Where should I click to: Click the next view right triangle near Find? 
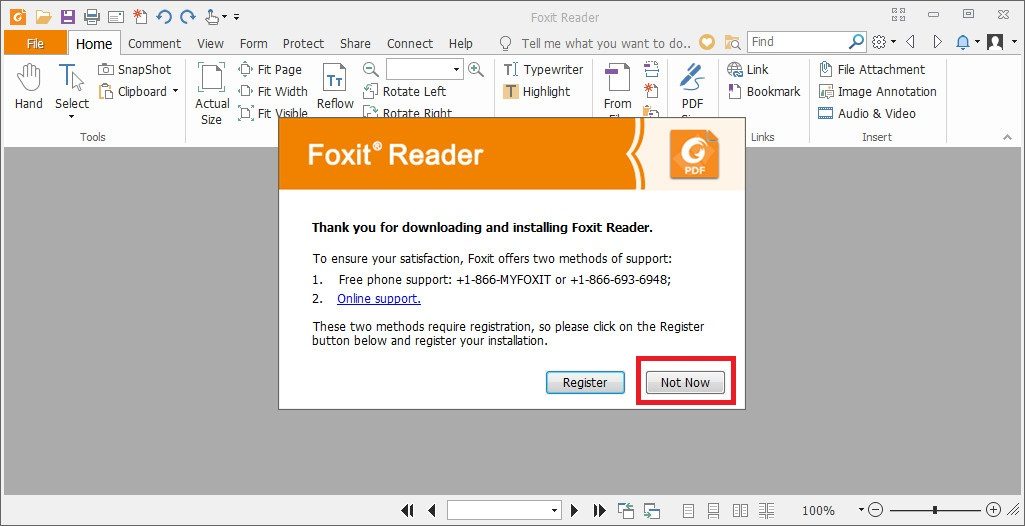937,42
